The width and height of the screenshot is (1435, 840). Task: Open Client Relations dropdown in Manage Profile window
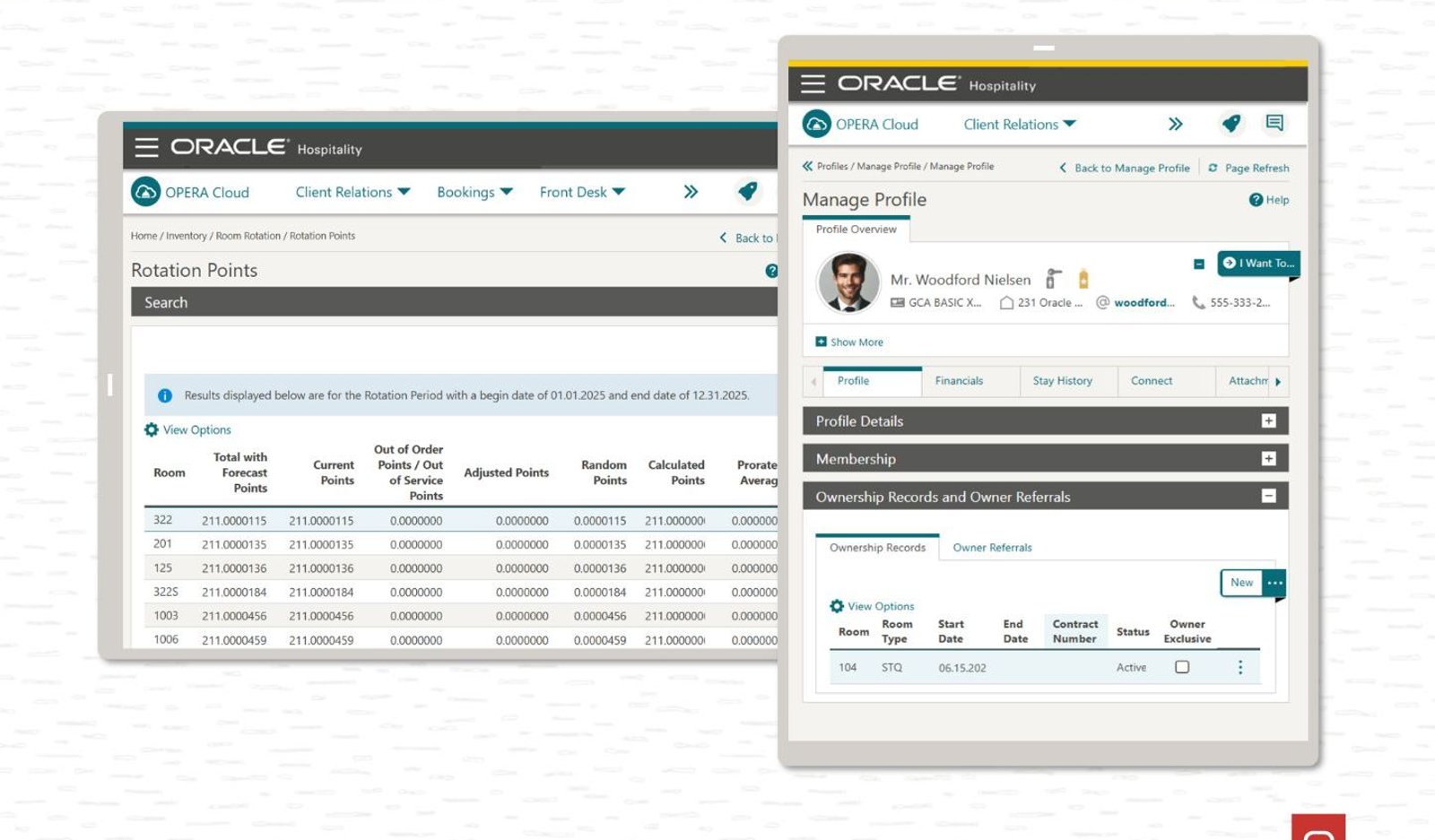click(1020, 125)
